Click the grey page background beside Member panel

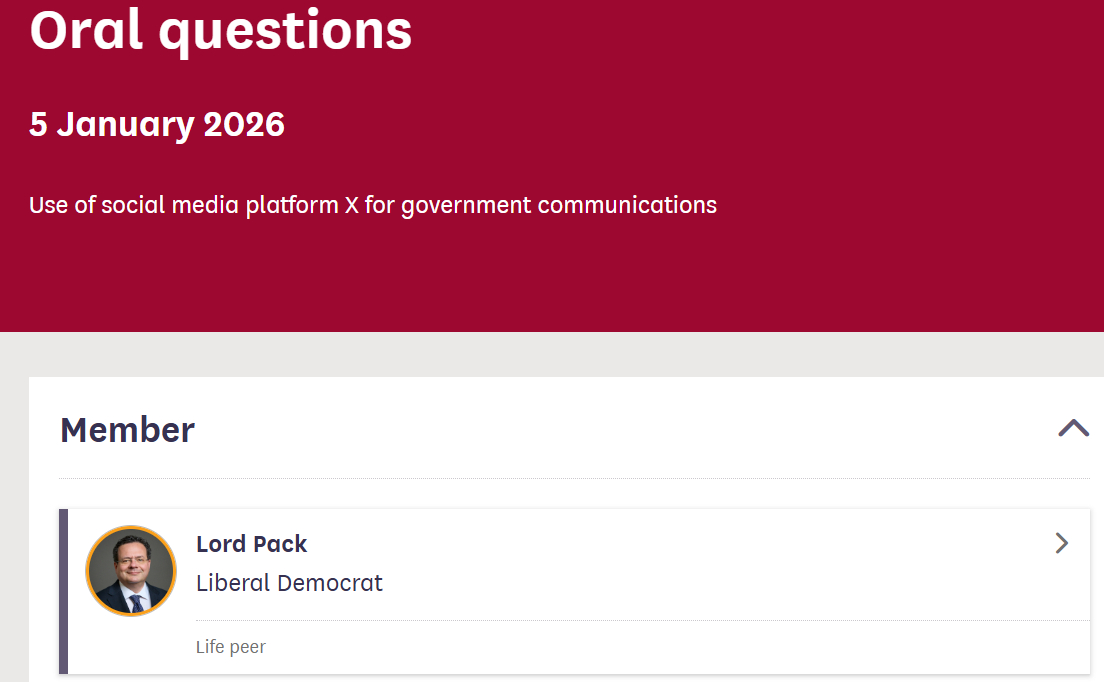click(14, 500)
